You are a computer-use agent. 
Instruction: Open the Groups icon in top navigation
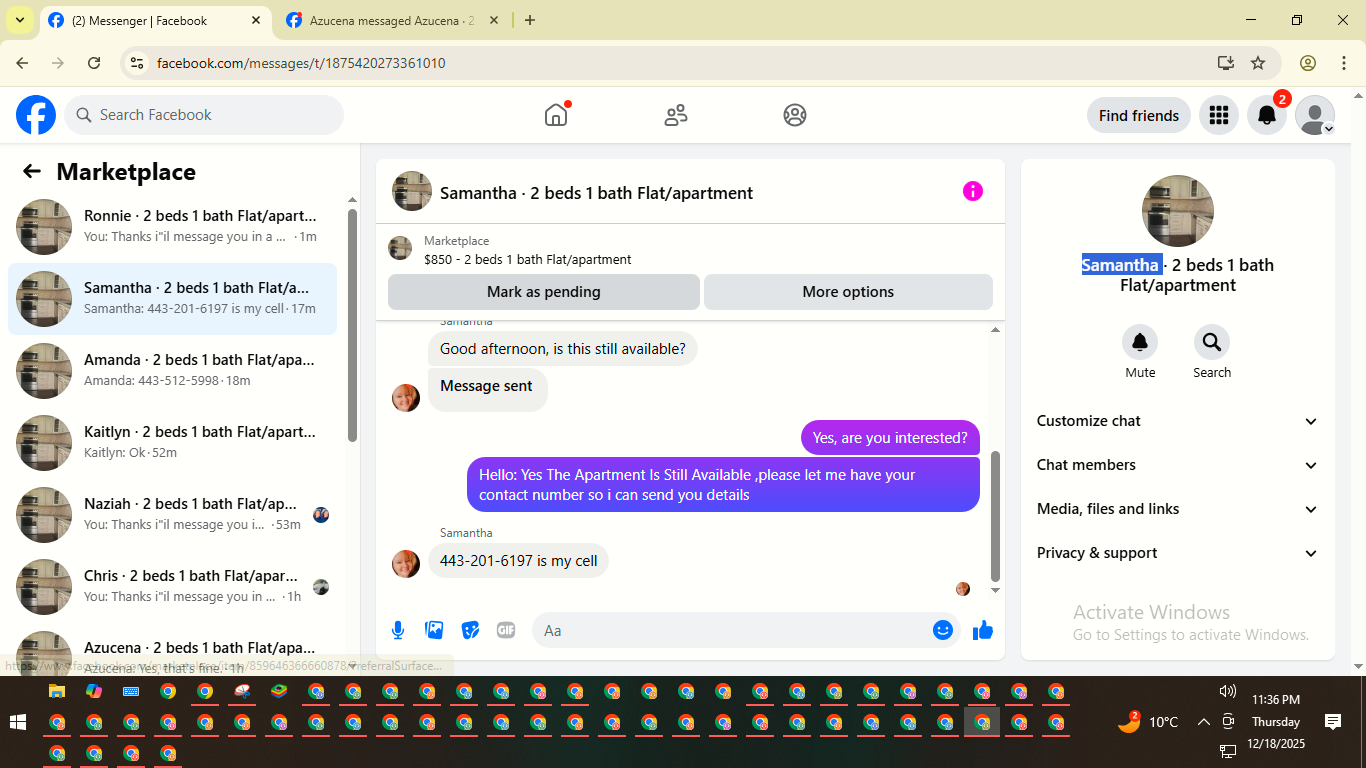click(x=795, y=115)
